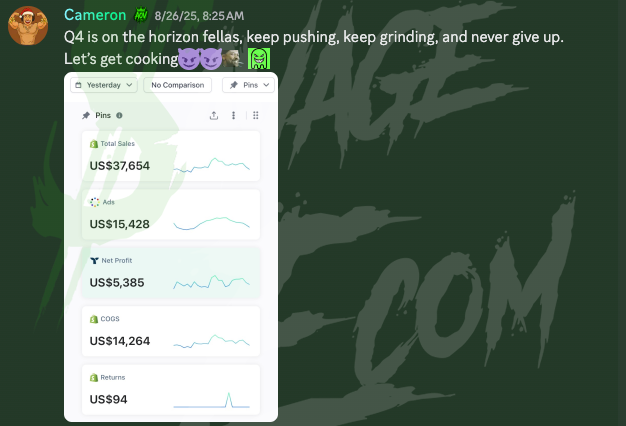The width and height of the screenshot is (626, 426).
Task: Open the Total Sales US$37,654 card
Action: 171,155
